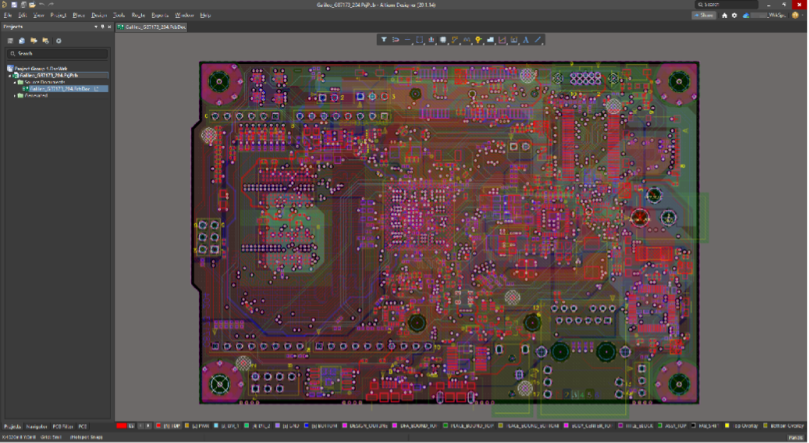This screenshot has width=809, height=443.
Task: Select the interactive length tuning tool
Action: click(466, 40)
